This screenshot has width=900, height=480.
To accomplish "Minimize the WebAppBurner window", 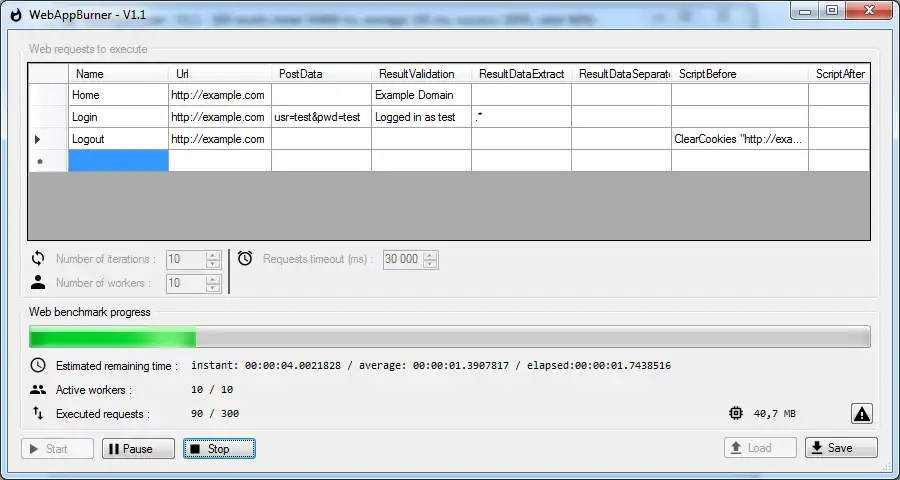I will point(805,11).
